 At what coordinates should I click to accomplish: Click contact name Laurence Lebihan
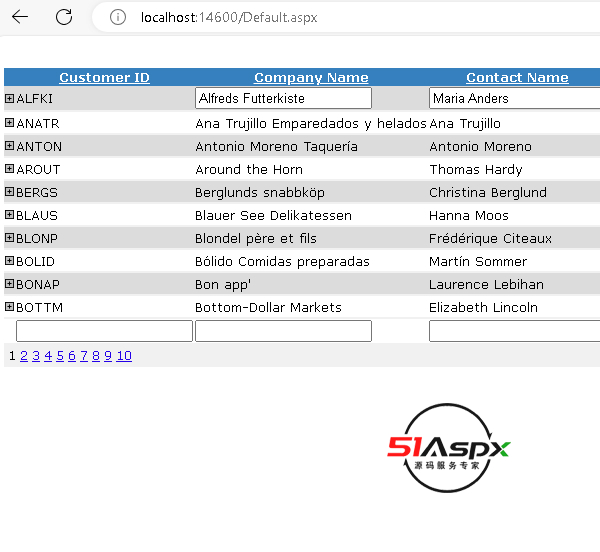point(486,284)
